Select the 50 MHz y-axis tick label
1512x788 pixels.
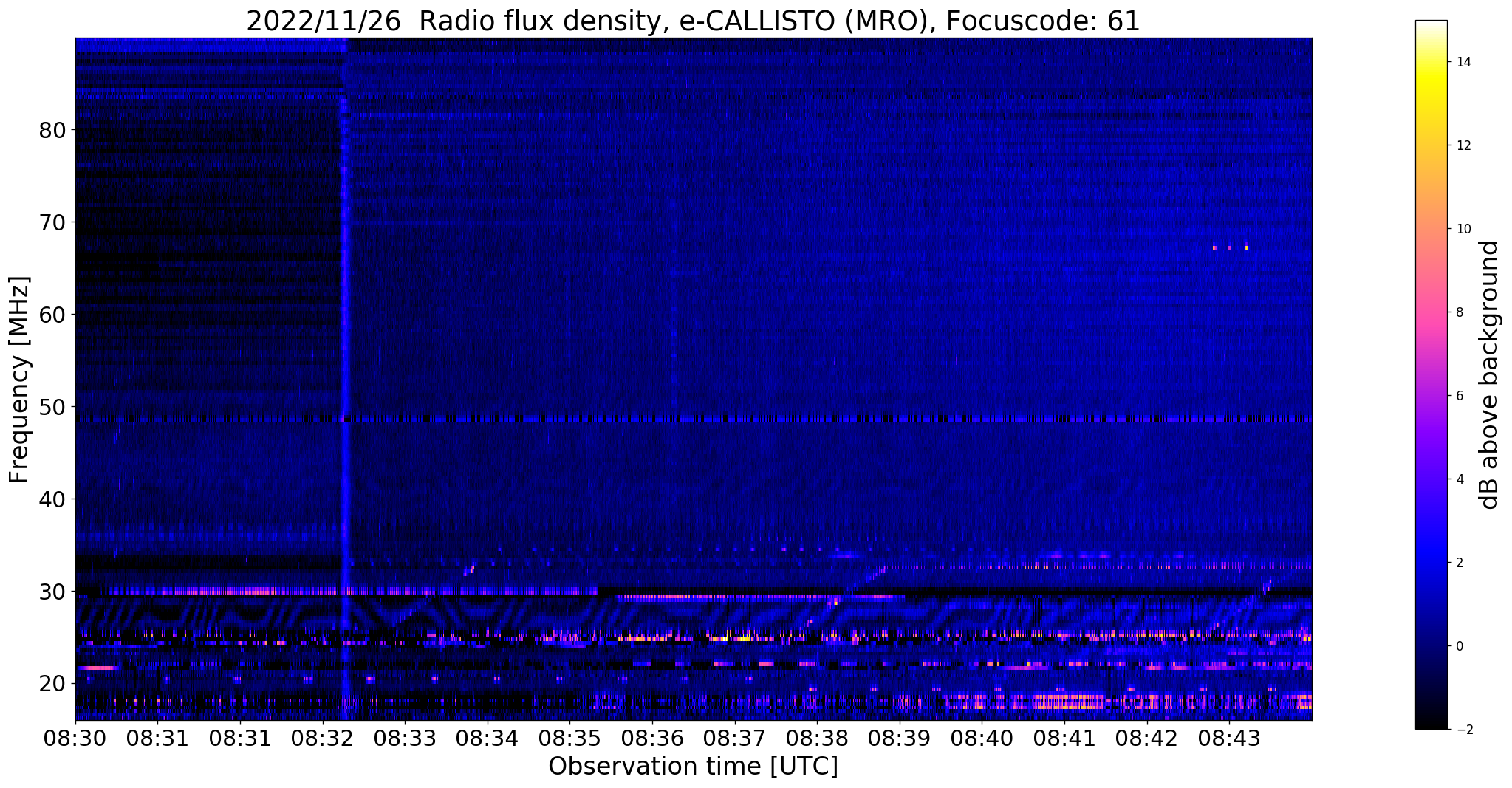53,407
